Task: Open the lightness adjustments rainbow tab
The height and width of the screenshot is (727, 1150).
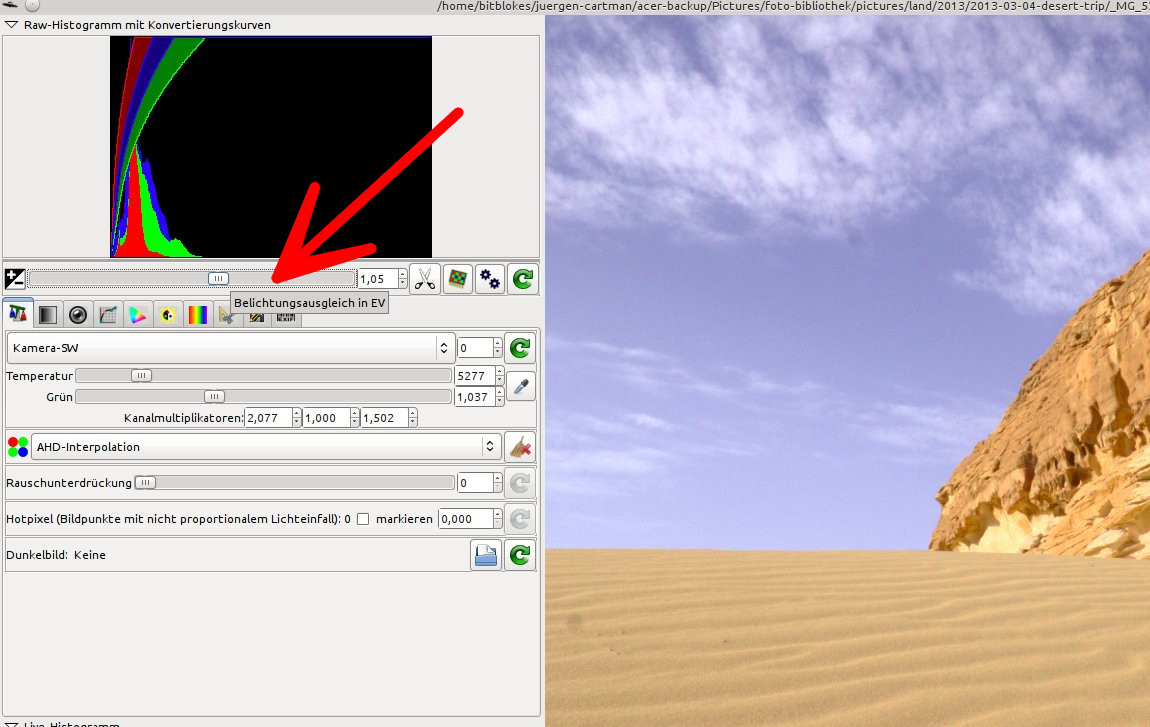Action: coord(198,315)
